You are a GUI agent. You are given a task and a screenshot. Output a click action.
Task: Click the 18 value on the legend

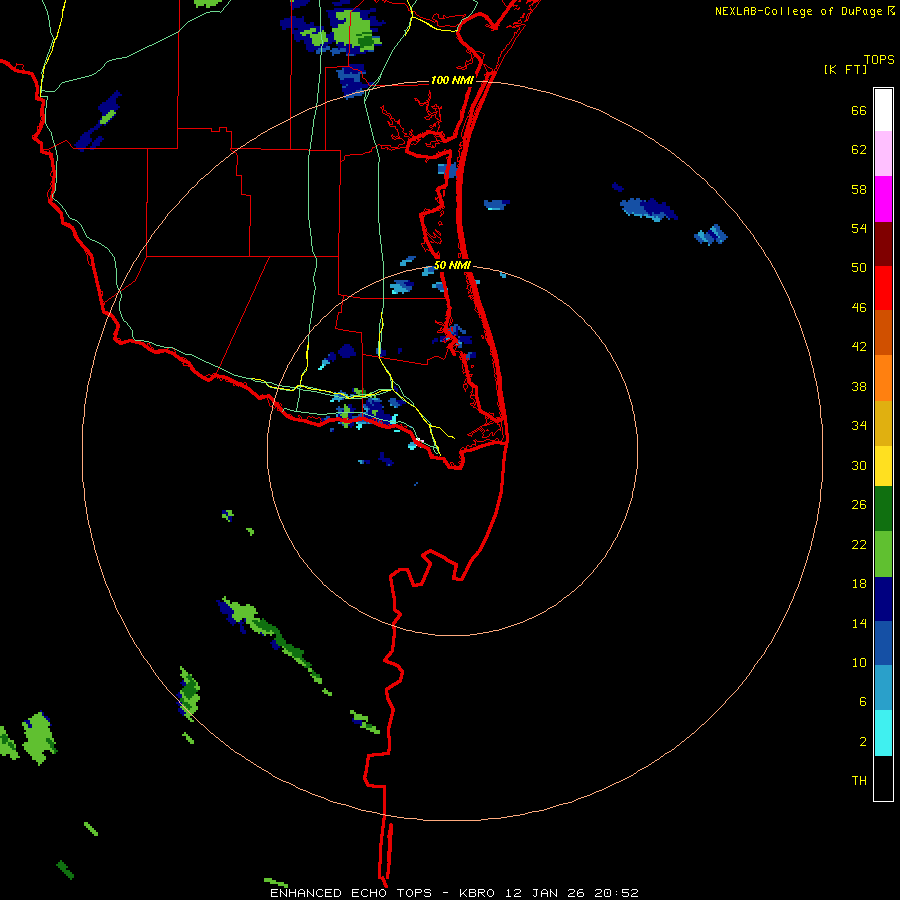[859, 584]
